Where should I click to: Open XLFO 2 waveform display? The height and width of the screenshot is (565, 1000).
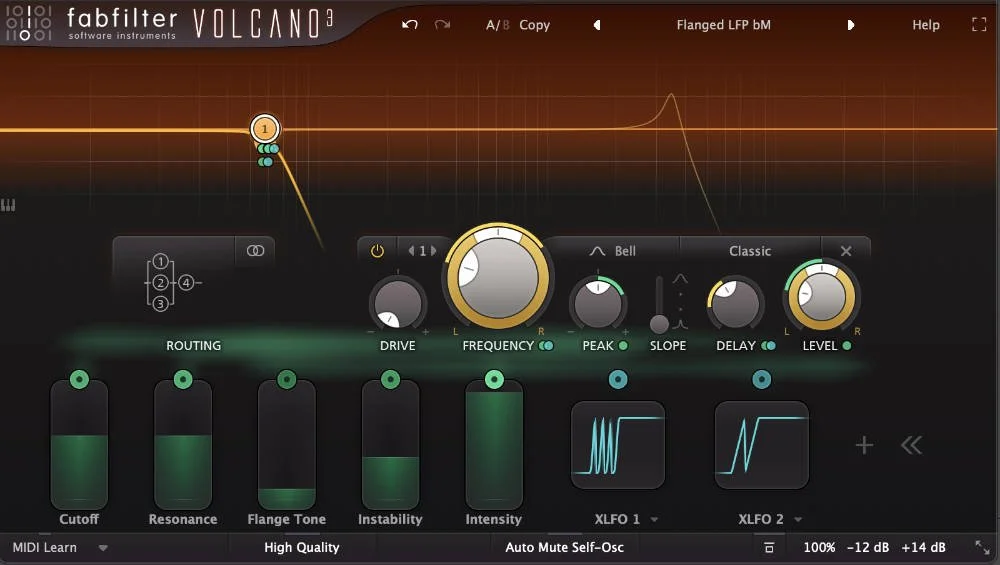(761, 445)
